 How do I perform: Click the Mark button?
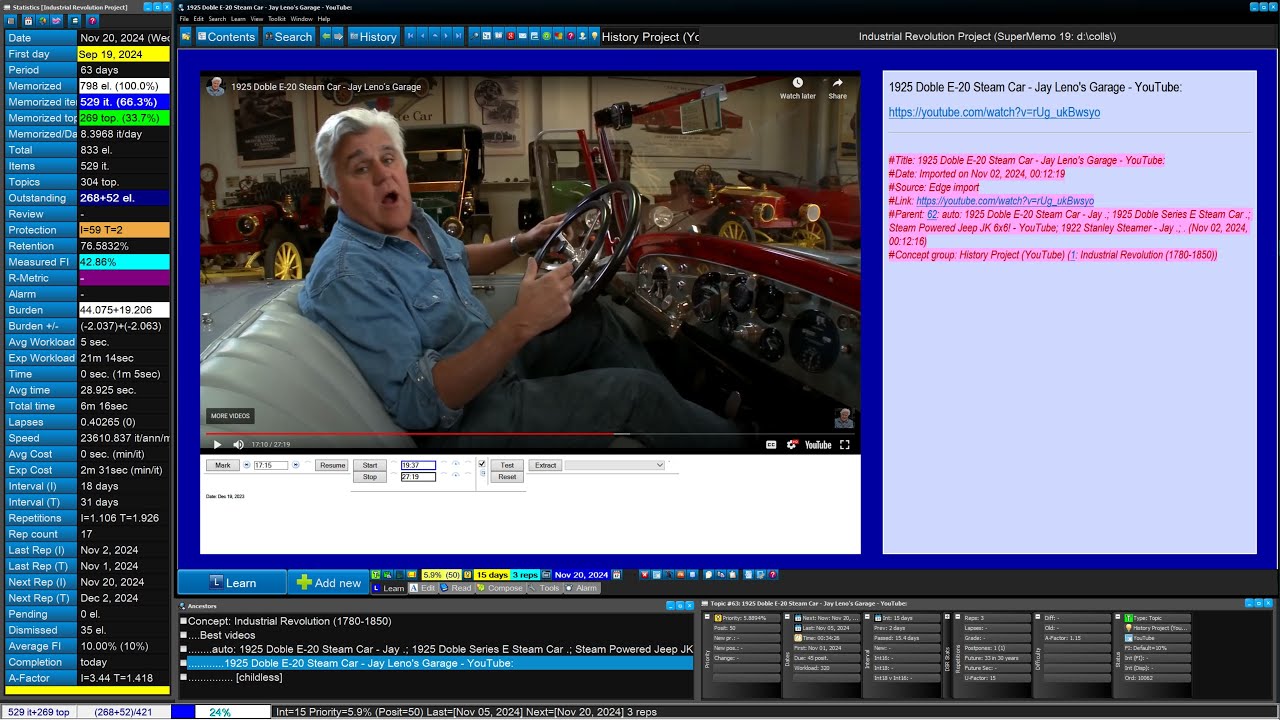223,465
